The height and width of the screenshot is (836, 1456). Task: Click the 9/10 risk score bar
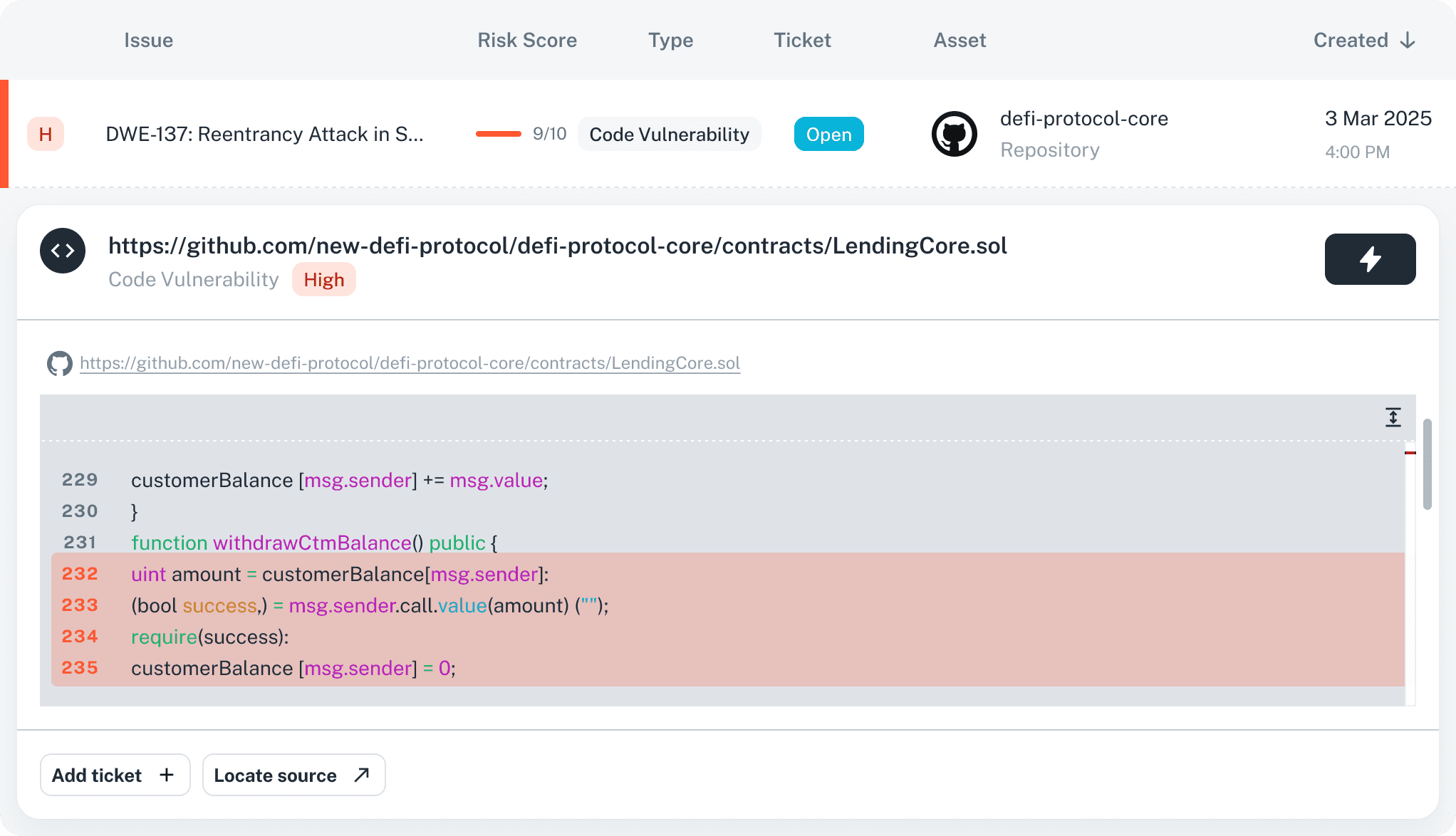499,134
